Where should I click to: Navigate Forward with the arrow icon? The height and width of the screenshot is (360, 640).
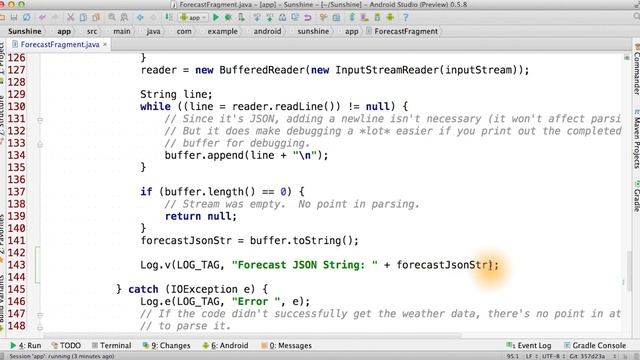[153, 18]
